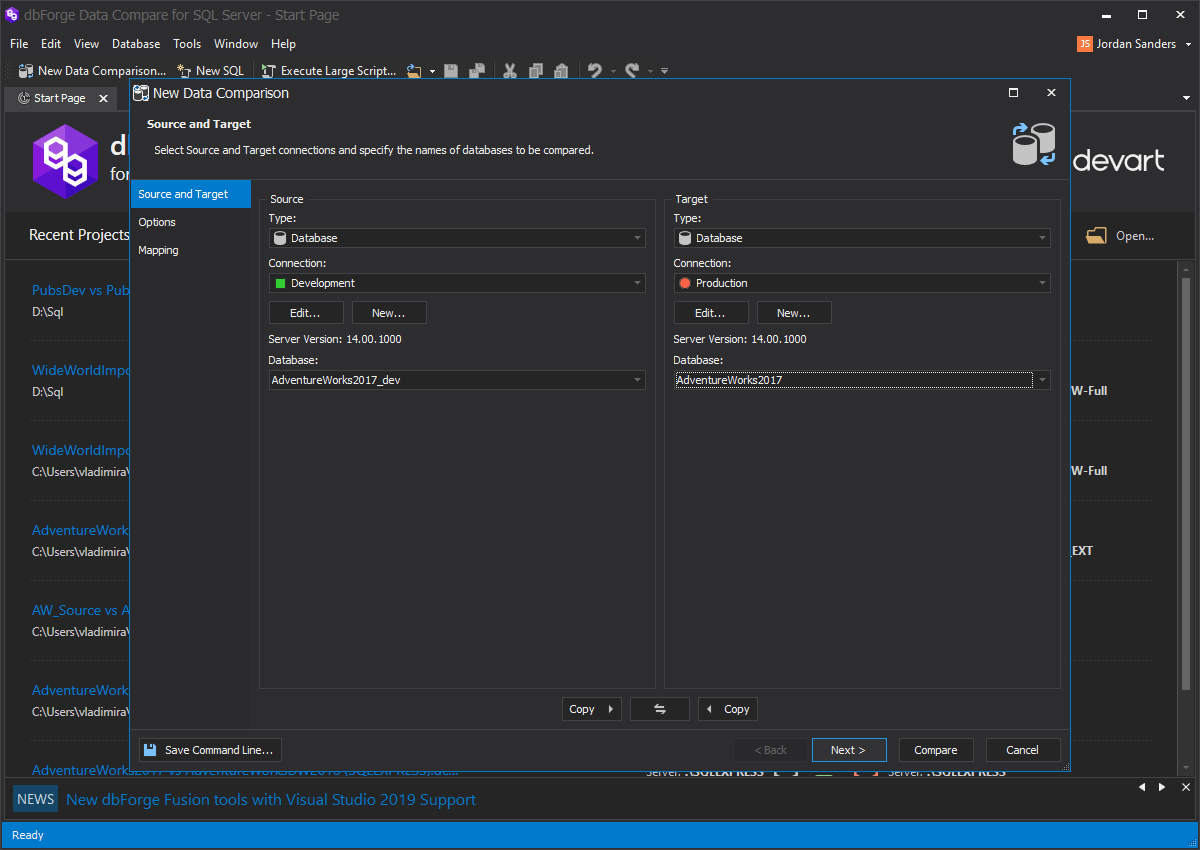Click the dbForge hexagon logo on Start Page
1200x850 pixels.
tap(65, 161)
